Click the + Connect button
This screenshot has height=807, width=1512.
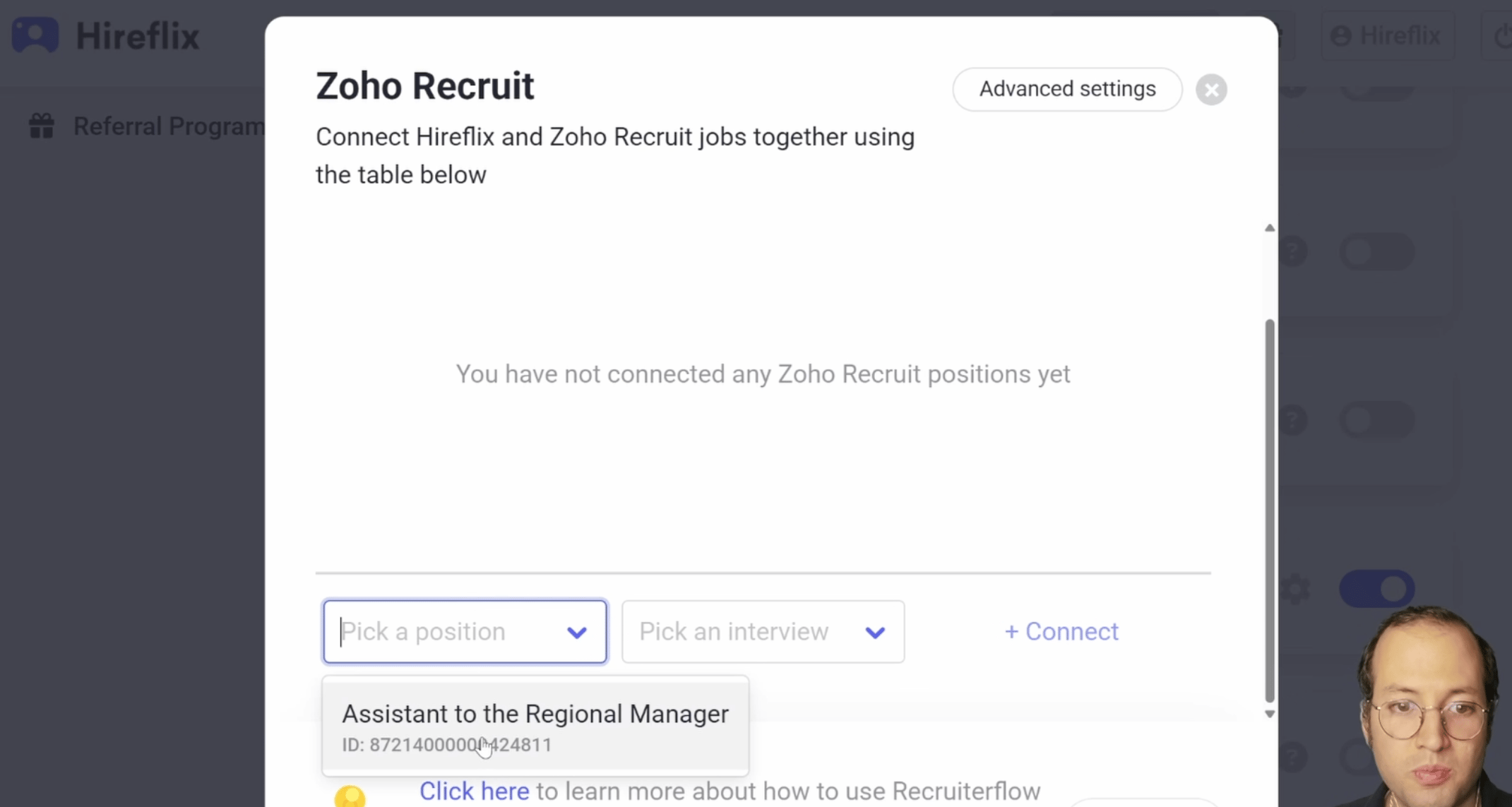[x=1061, y=631]
